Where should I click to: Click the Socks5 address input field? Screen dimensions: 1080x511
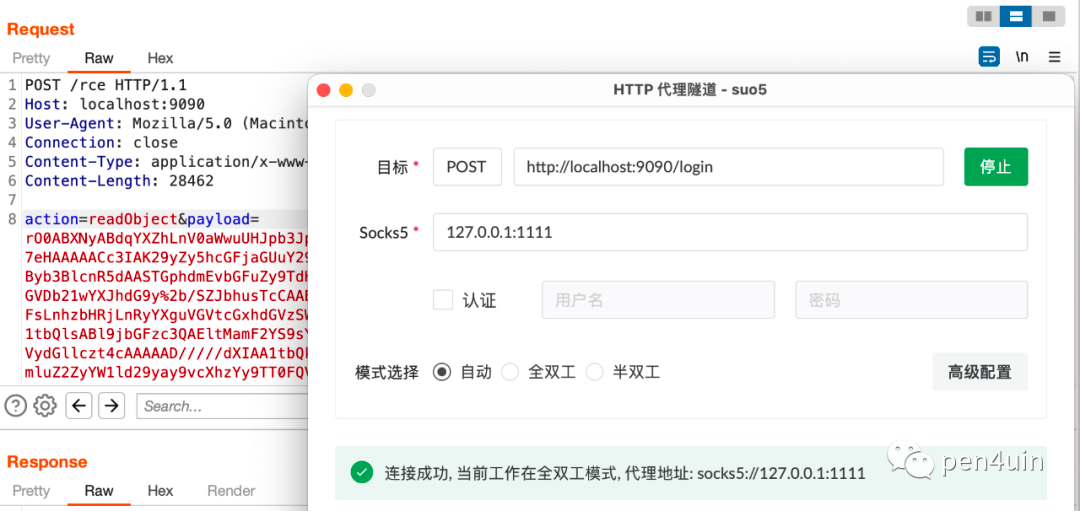730,232
